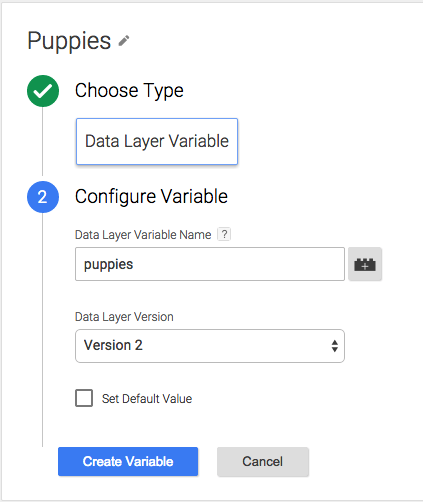The width and height of the screenshot is (423, 502).
Task: Click the pencil icon beside Puppies title
Action: point(124,41)
